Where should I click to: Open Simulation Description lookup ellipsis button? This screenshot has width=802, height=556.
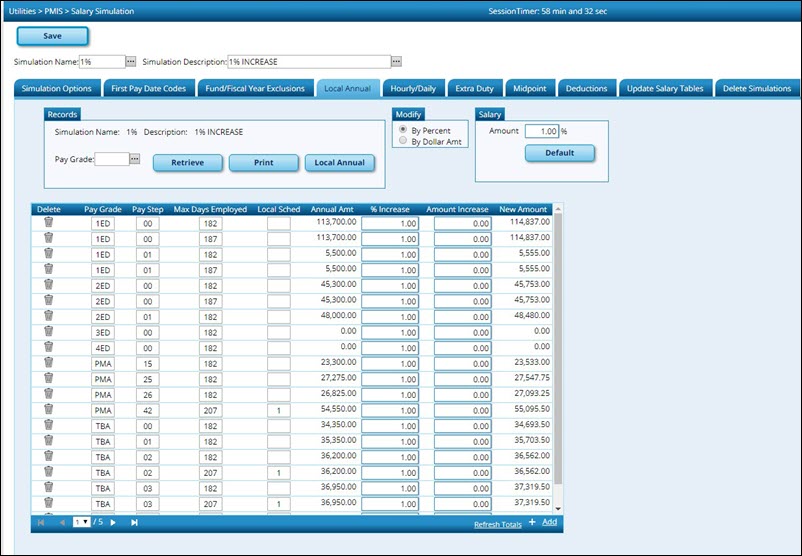[x=396, y=62]
